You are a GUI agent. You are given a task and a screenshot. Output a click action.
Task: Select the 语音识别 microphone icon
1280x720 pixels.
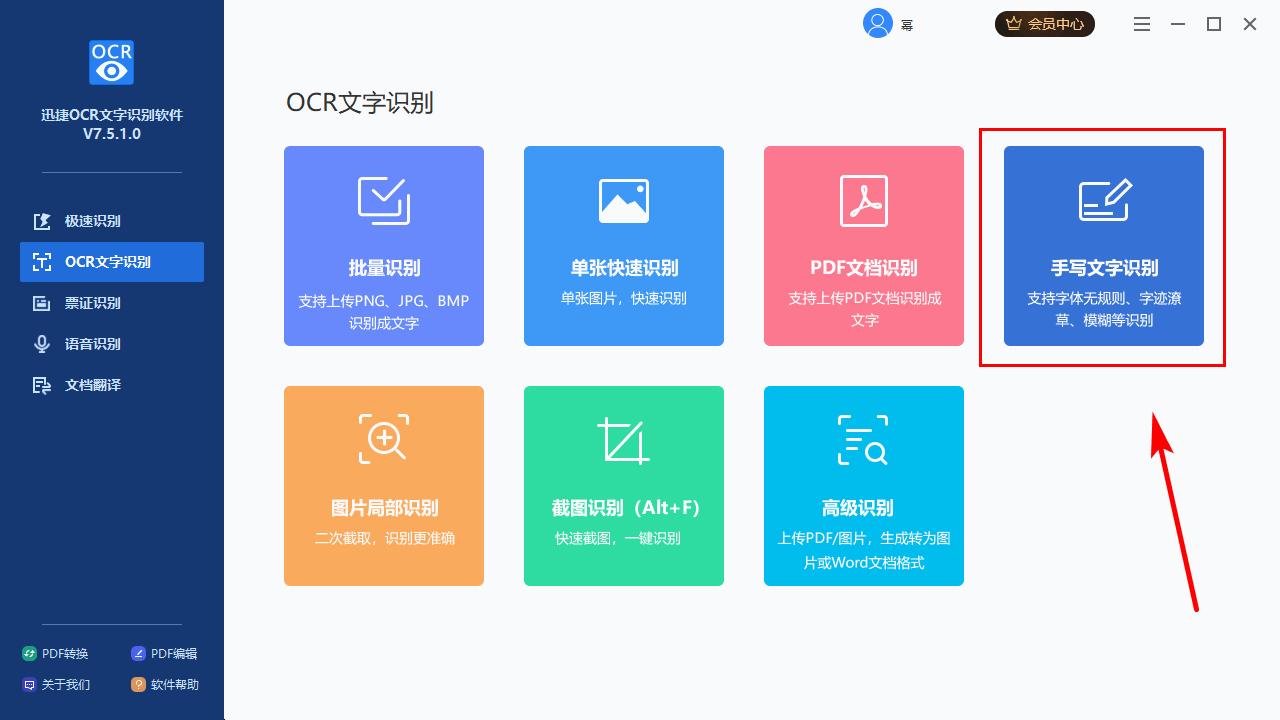click(42, 344)
